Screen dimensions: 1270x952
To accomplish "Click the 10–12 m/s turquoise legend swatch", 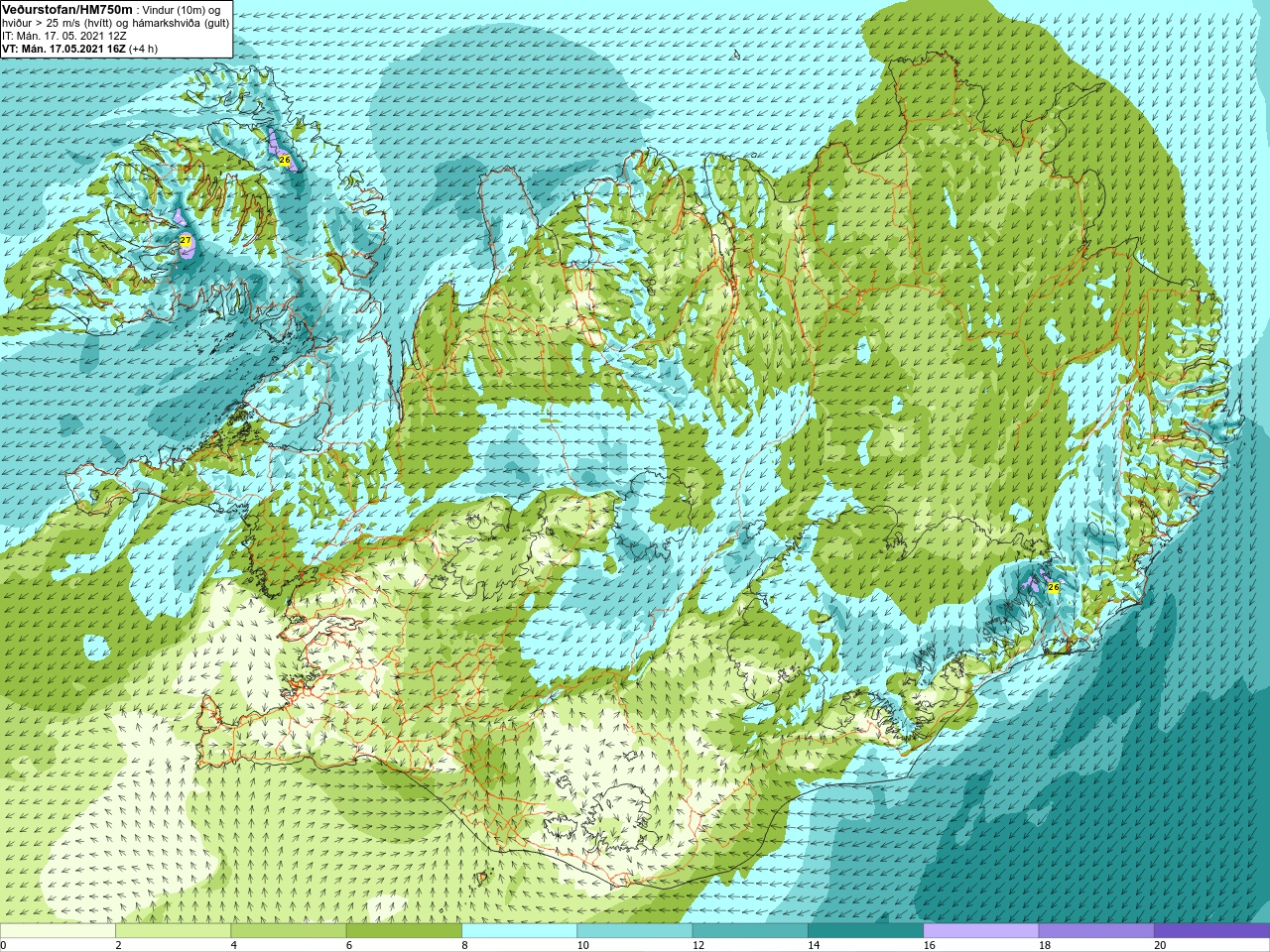I will (x=634, y=931).
